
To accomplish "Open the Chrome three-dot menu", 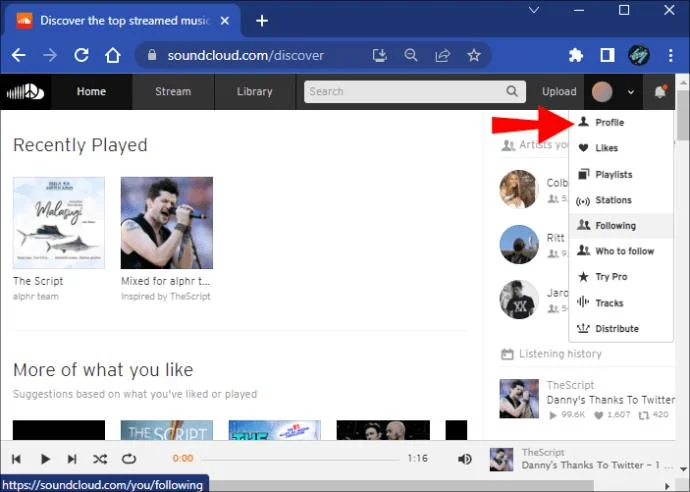I will 671,55.
